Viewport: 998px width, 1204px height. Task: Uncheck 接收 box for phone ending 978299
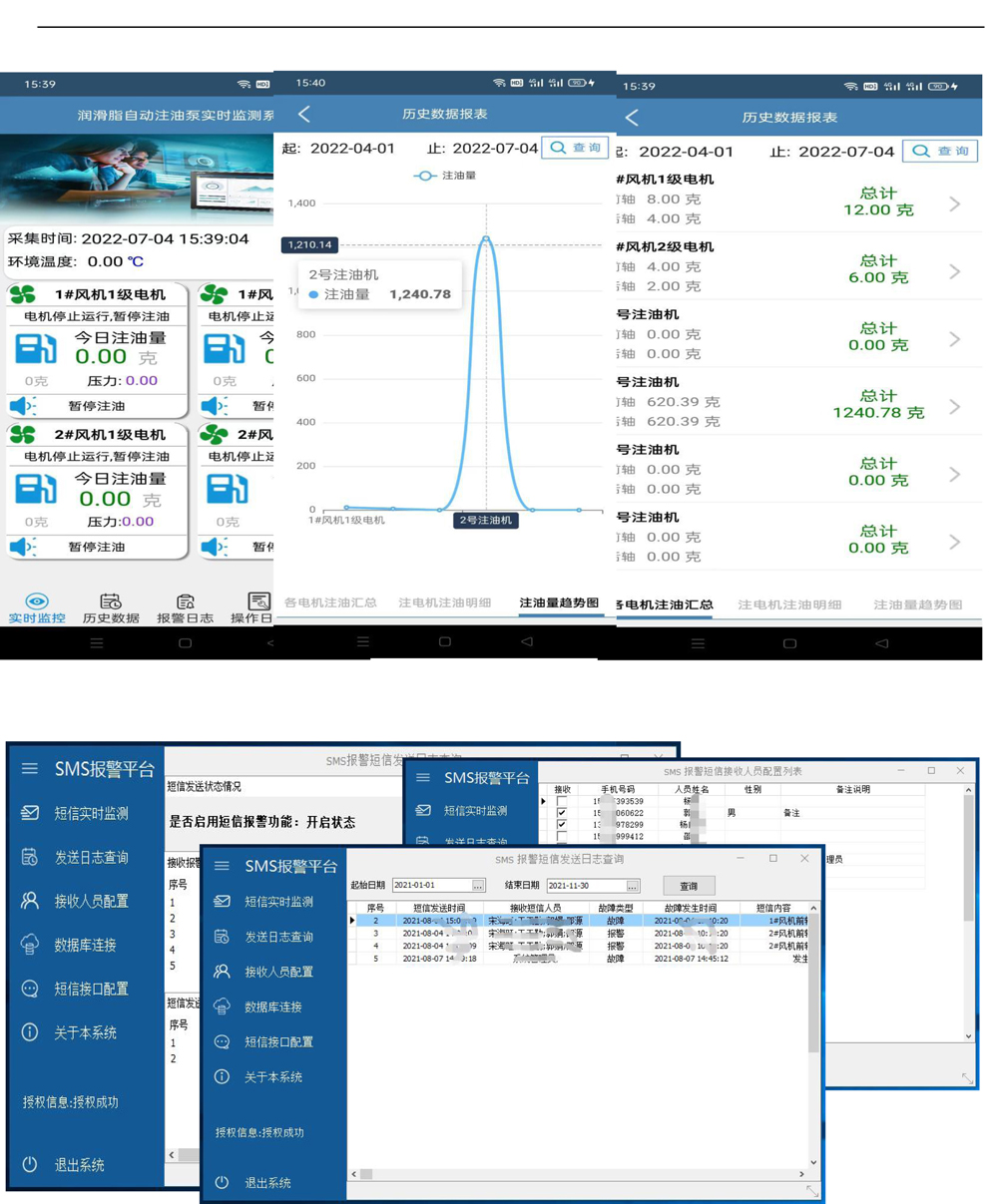[x=562, y=825]
